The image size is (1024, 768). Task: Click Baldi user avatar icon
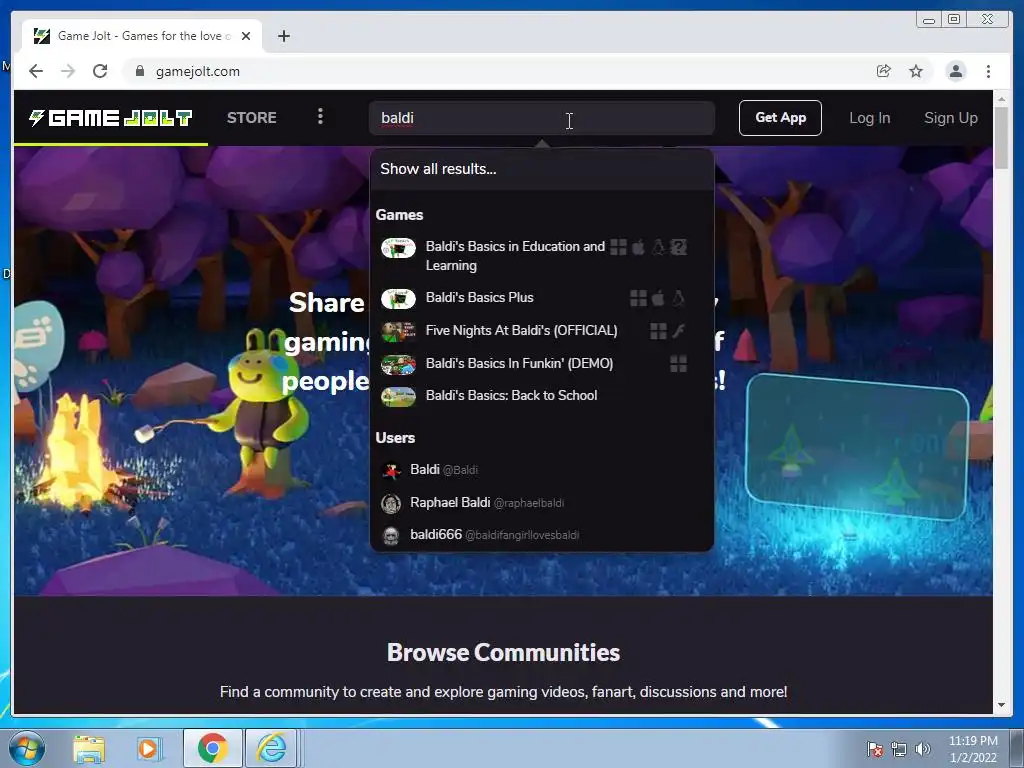391,470
